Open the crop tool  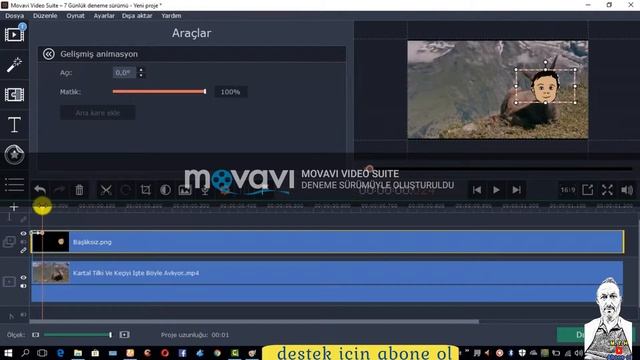(x=145, y=190)
